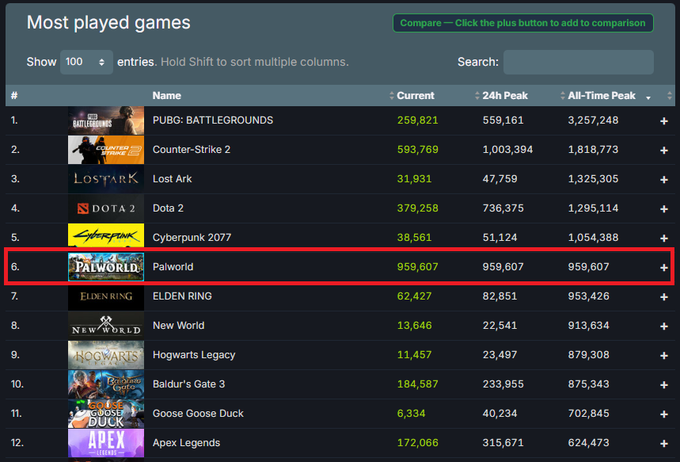This screenshot has width=680, height=462.
Task: Add New World to comparison with plus
Action: pyautogui.click(x=664, y=326)
